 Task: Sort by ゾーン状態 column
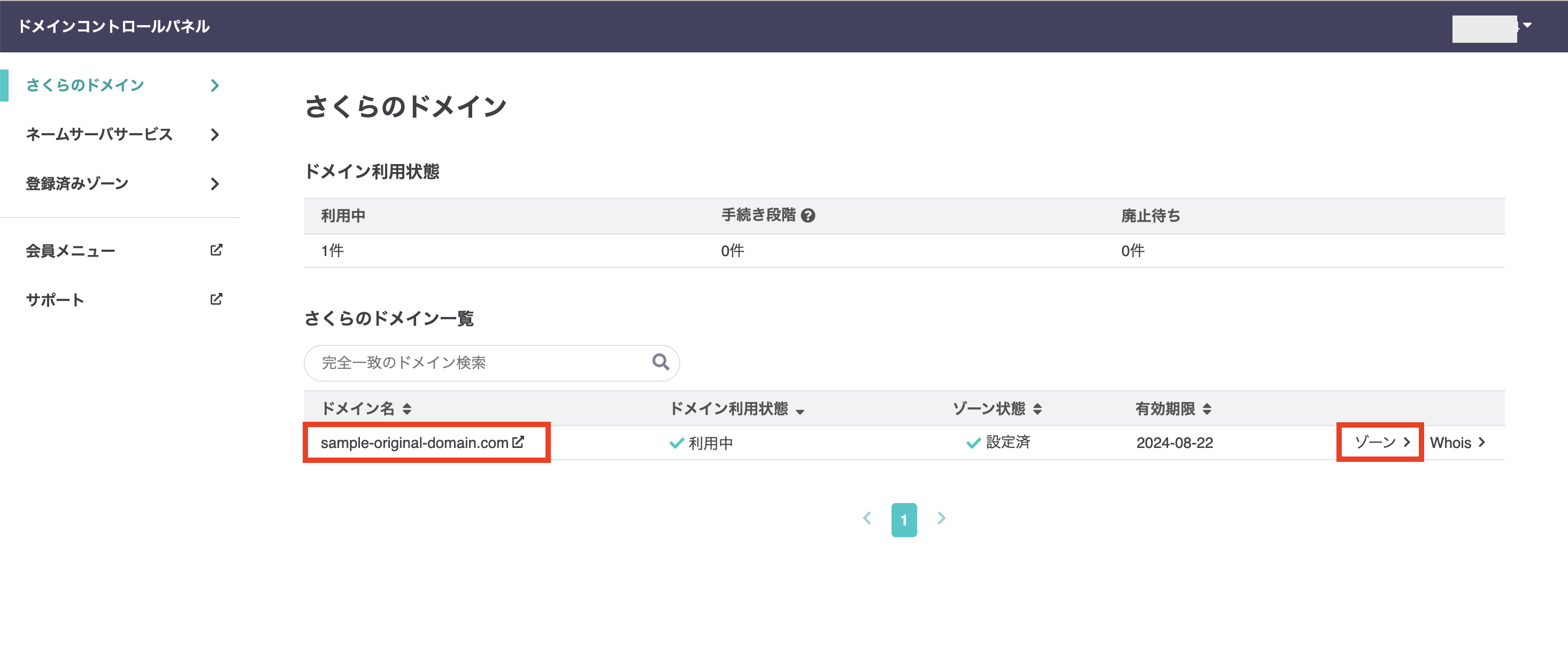[1037, 409]
